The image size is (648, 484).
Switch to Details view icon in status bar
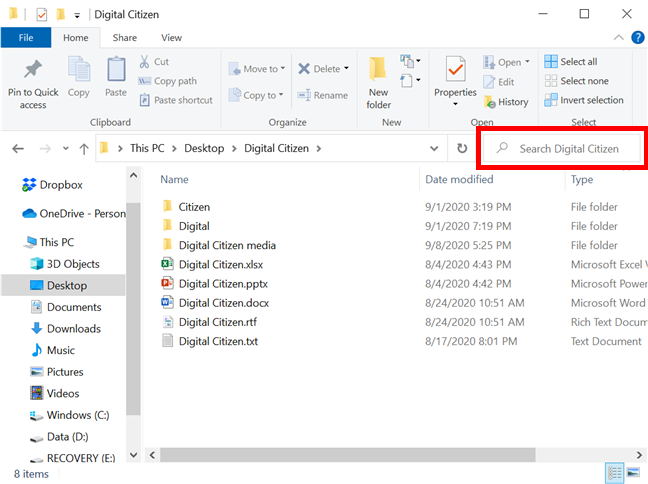[x=615, y=474]
